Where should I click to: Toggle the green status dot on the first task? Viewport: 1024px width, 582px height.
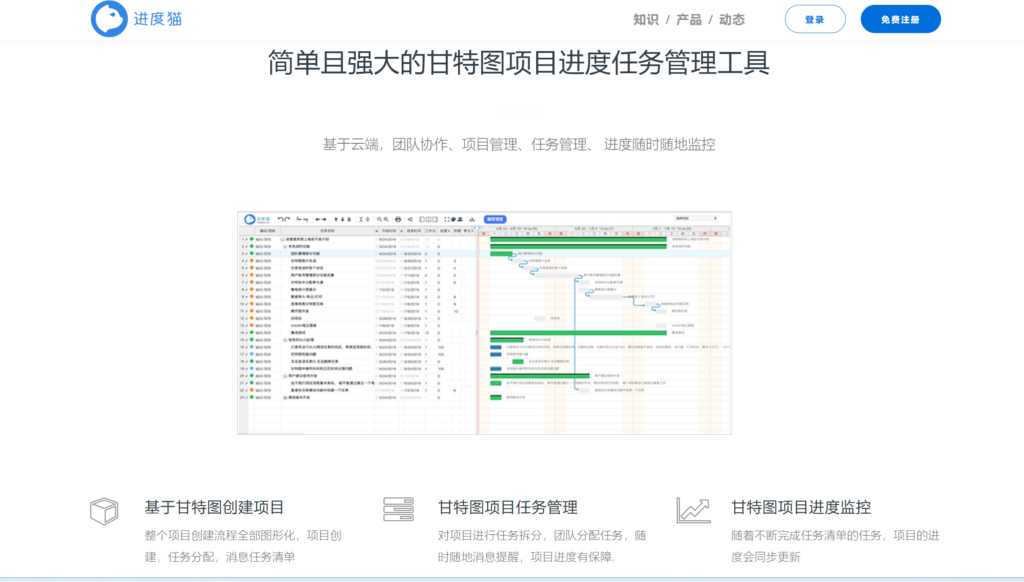251,239
